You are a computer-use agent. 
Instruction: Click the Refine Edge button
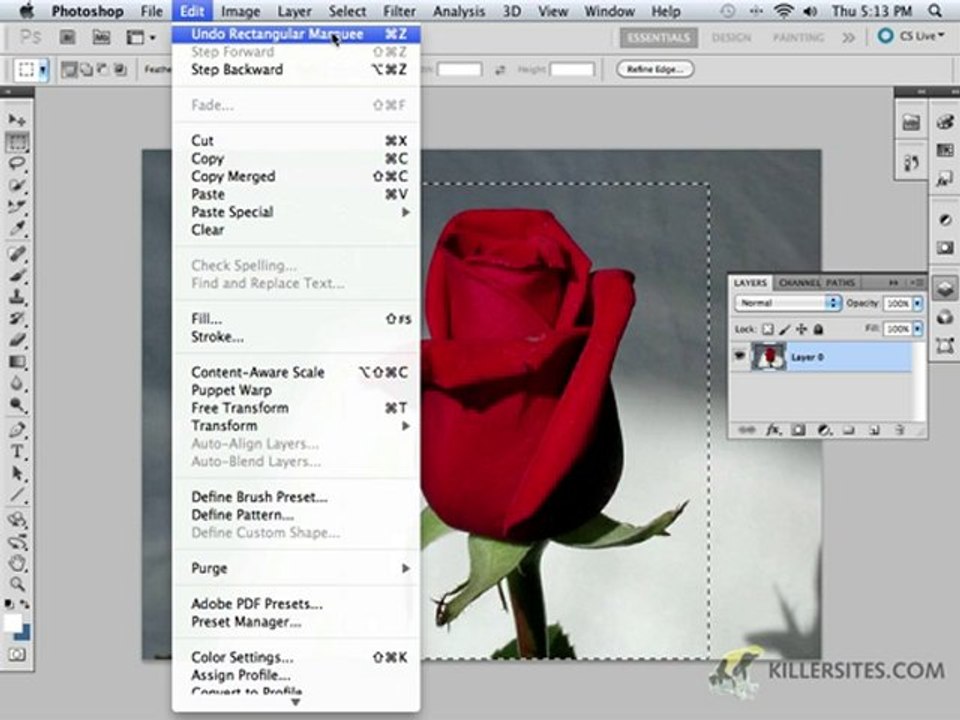655,69
